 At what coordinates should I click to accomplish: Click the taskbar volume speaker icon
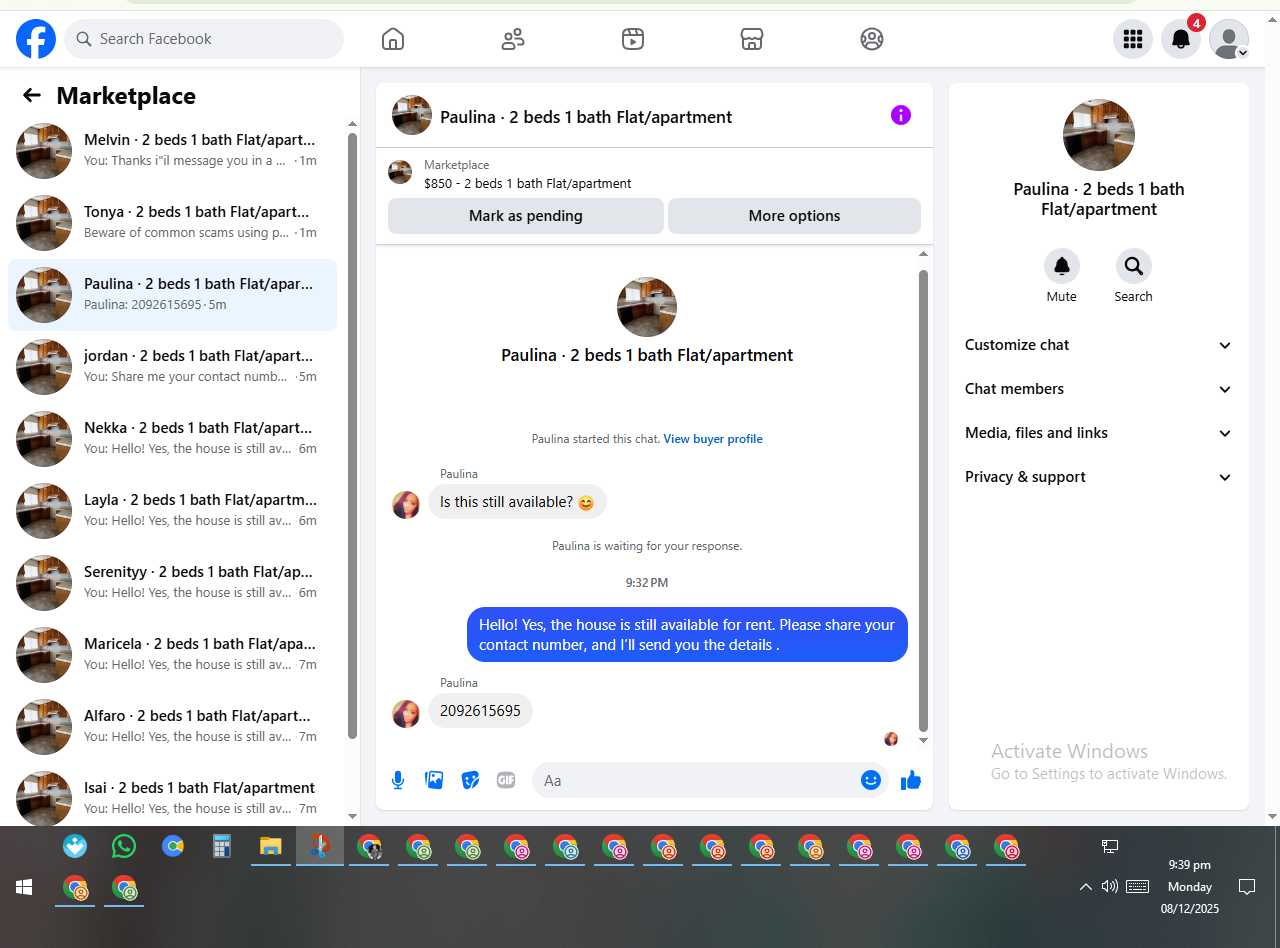1109,886
